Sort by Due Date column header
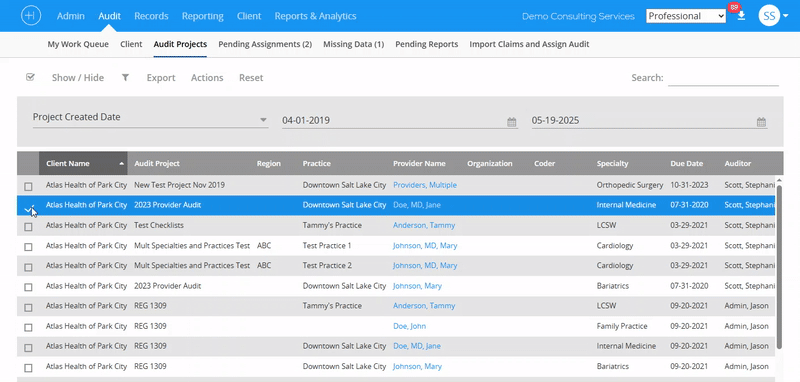 (686, 164)
